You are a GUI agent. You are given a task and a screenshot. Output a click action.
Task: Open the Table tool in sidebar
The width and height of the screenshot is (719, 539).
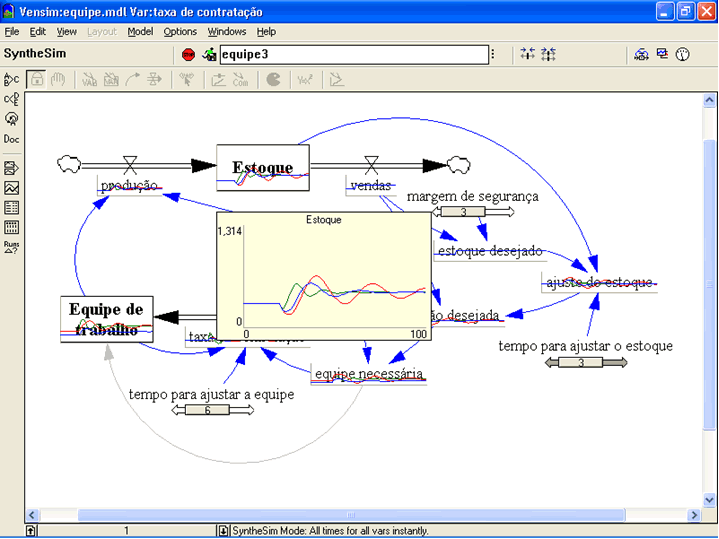tap(12, 208)
